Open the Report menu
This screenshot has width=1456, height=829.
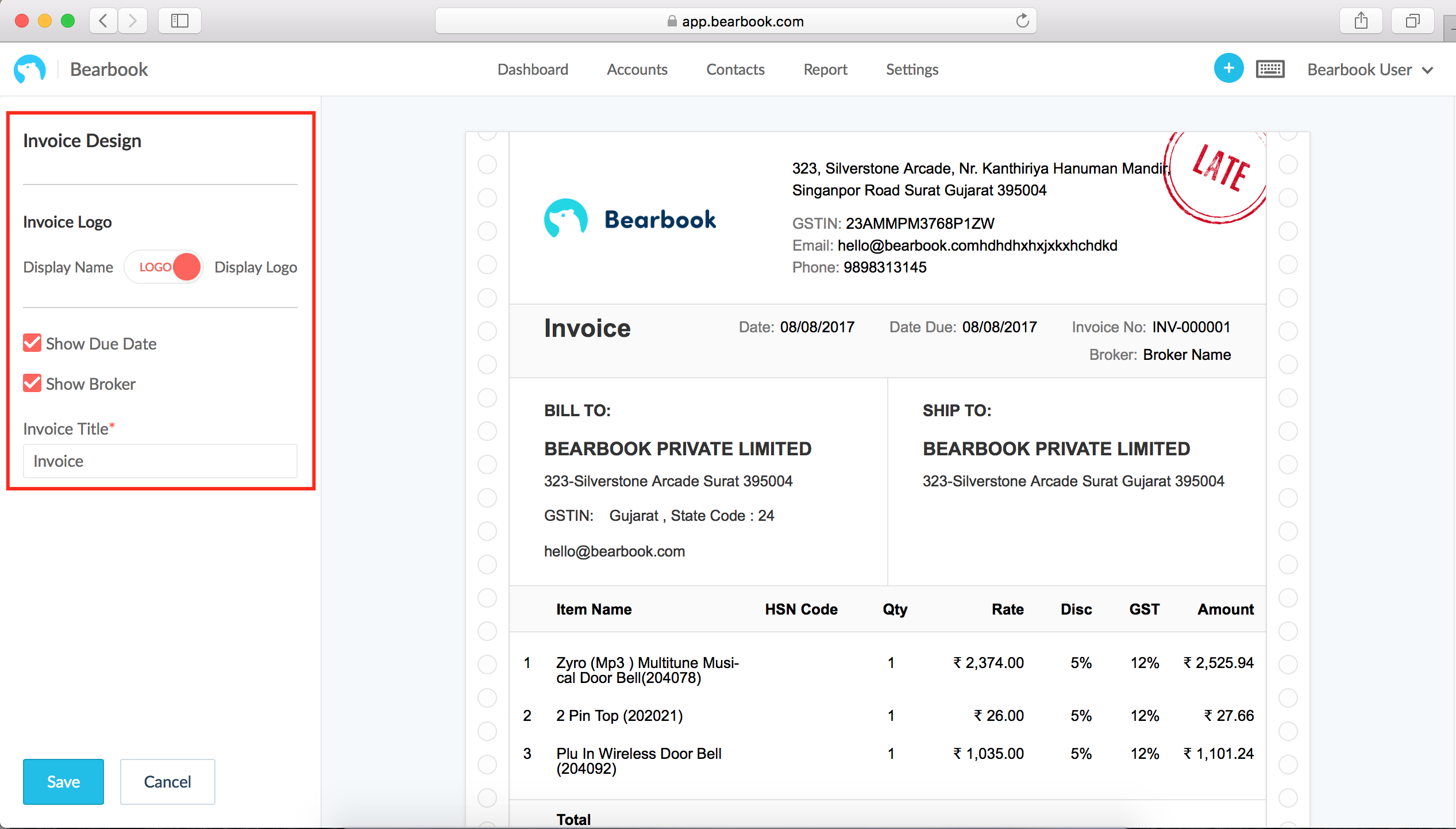(x=825, y=70)
